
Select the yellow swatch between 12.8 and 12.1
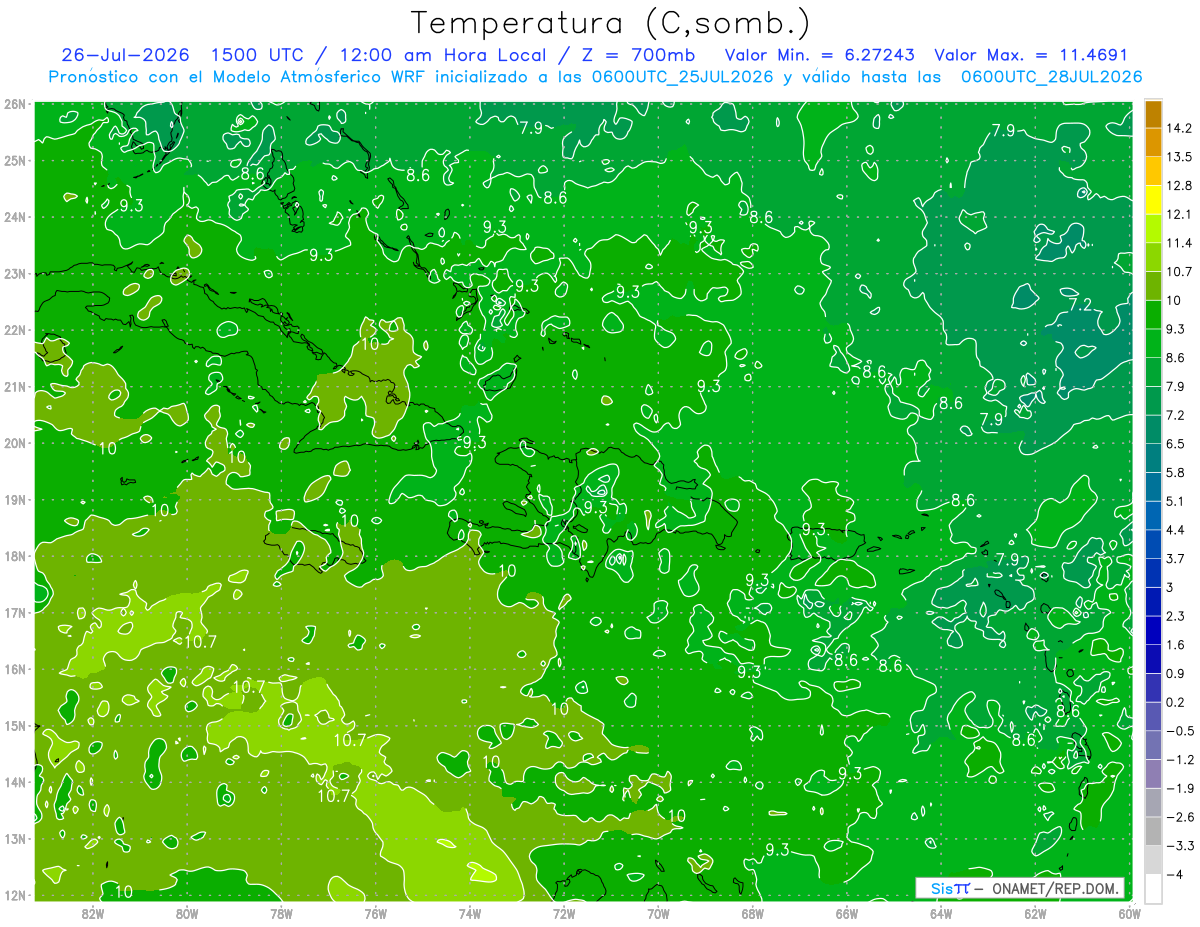coord(1152,200)
